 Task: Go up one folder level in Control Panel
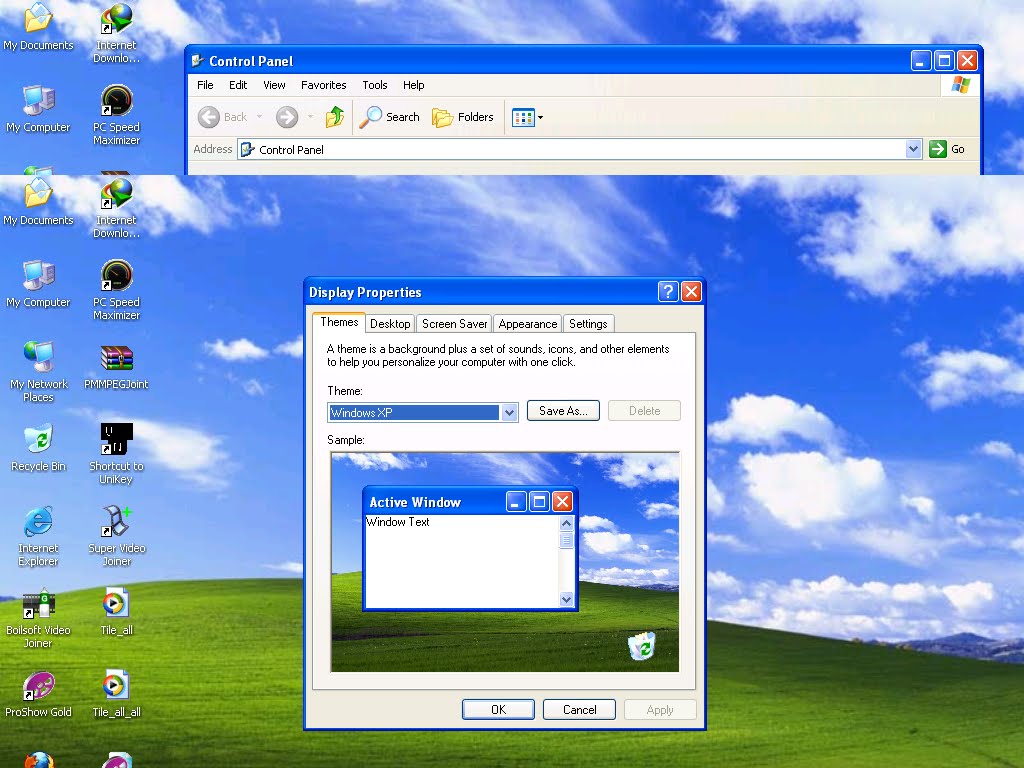tap(335, 117)
